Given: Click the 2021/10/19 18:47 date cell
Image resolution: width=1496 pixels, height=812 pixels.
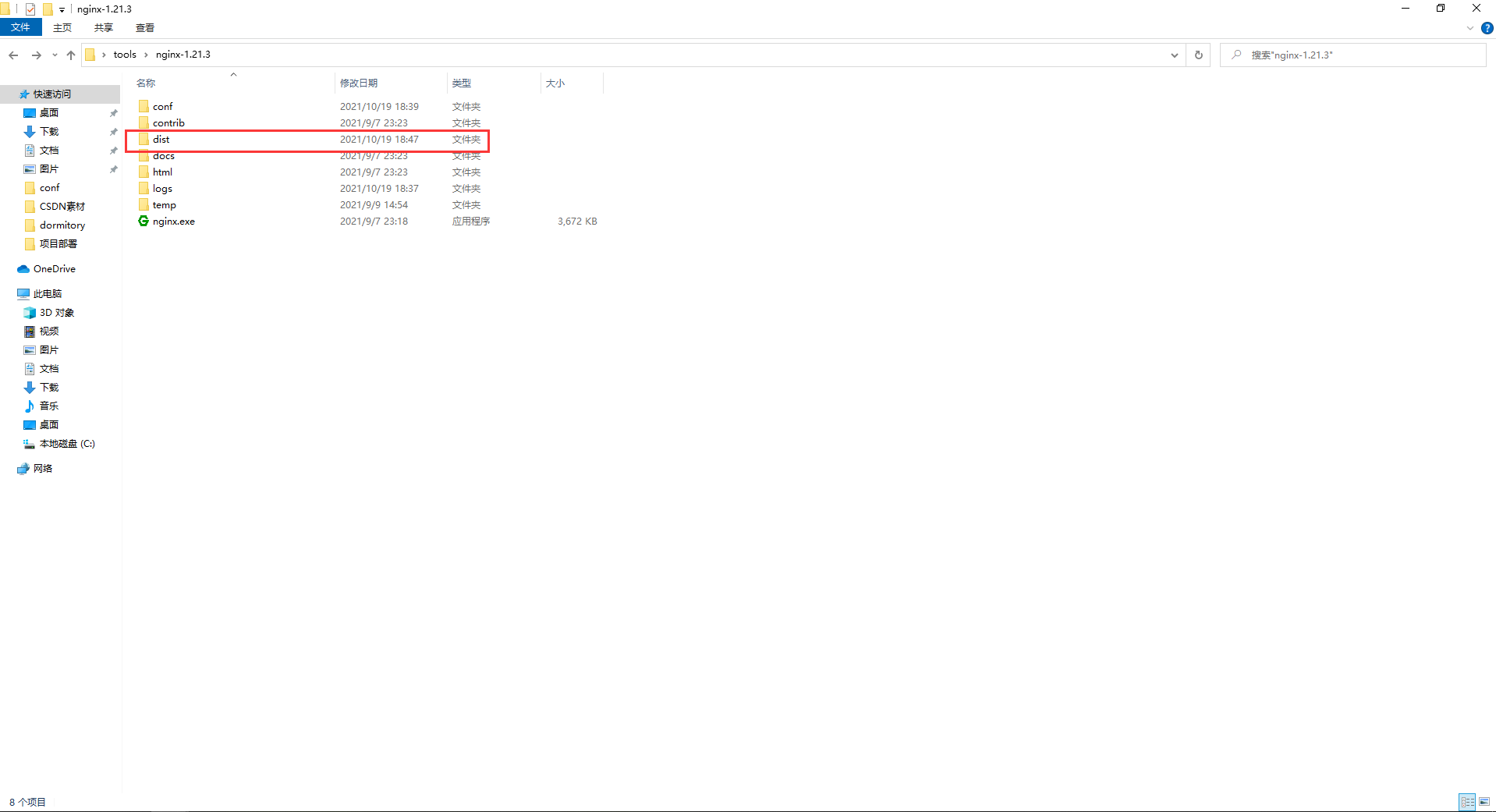Looking at the screenshot, I should (379, 139).
